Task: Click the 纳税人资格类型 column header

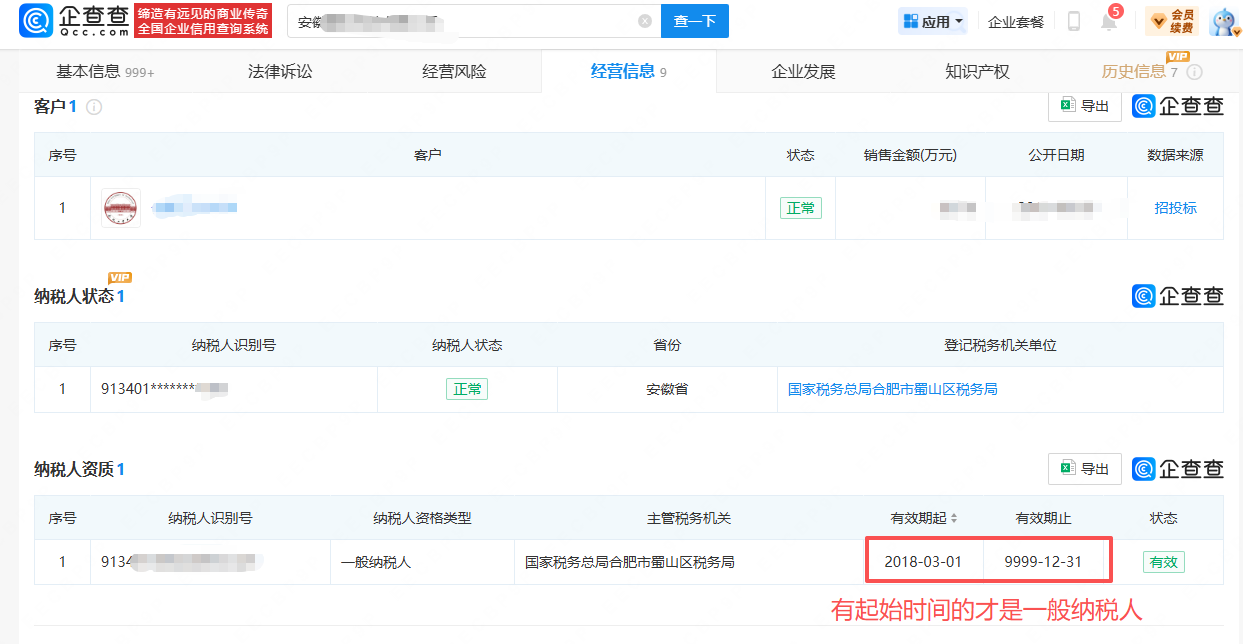Action: [x=422, y=518]
